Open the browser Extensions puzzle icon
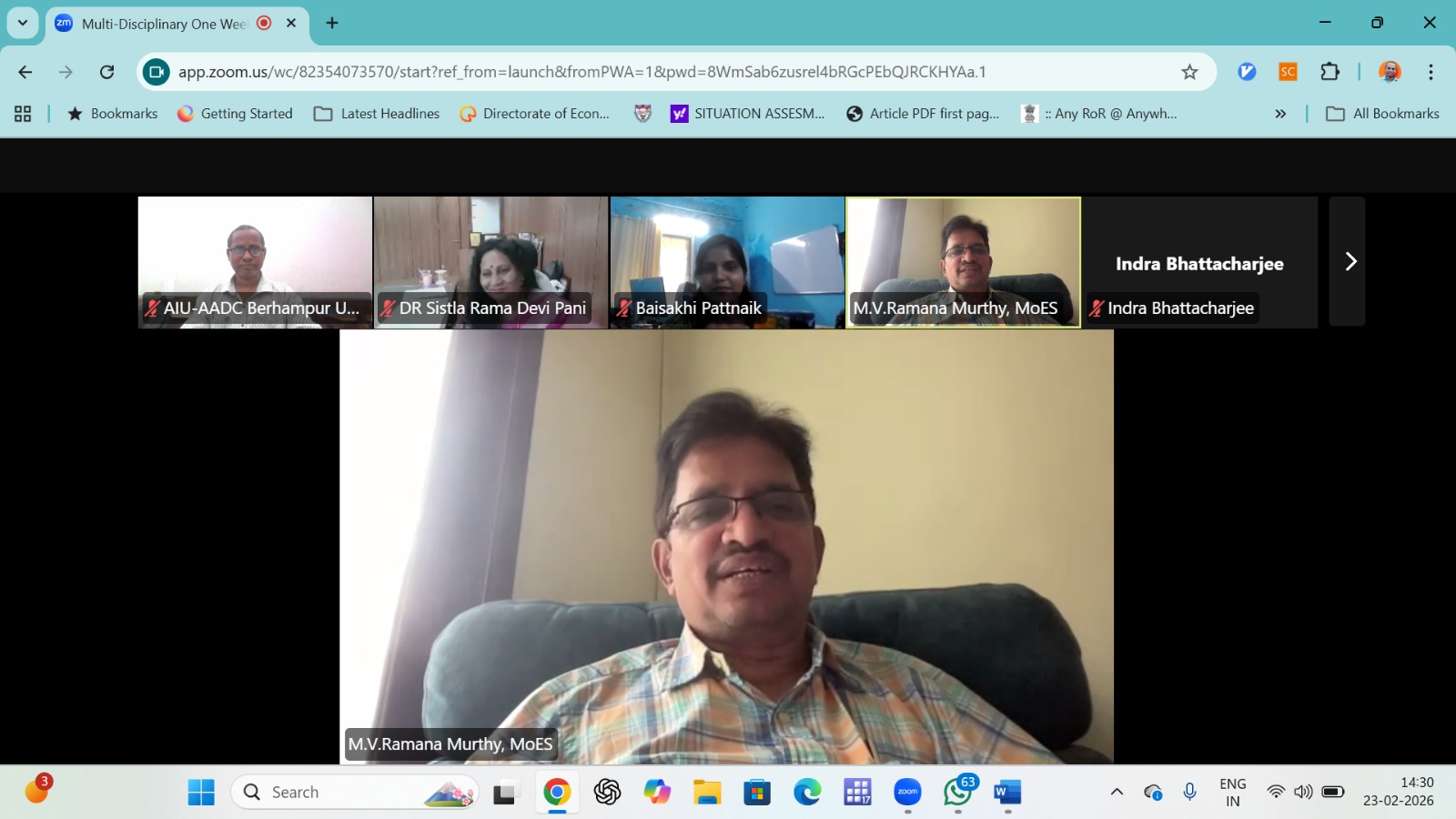Viewport: 1456px width, 819px height. coord(1330,72)
